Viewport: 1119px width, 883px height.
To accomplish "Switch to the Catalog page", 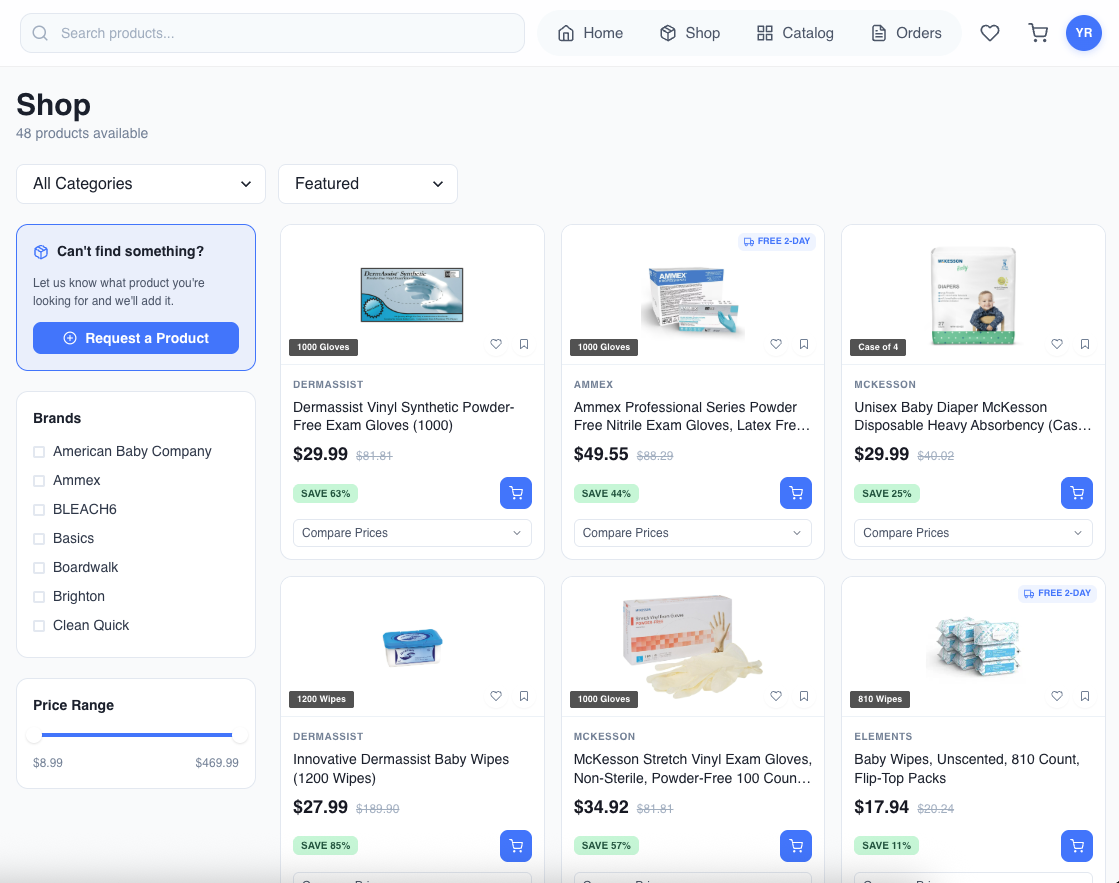I will (795, 33).
